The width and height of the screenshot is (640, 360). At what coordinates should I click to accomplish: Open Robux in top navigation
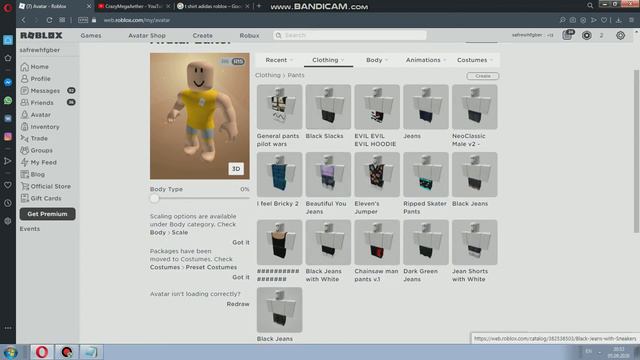(249, 36)
